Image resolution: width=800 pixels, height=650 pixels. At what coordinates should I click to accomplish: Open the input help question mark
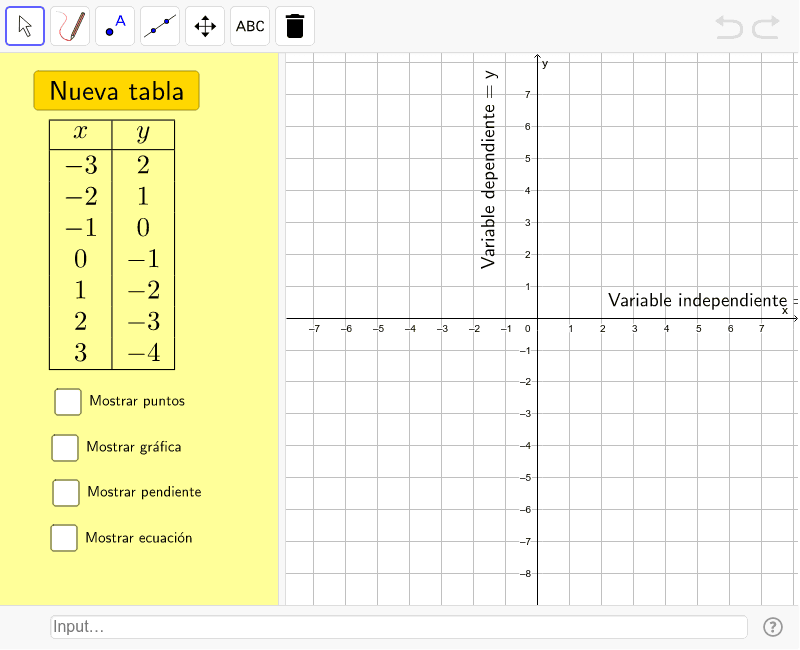pos(772,627)
